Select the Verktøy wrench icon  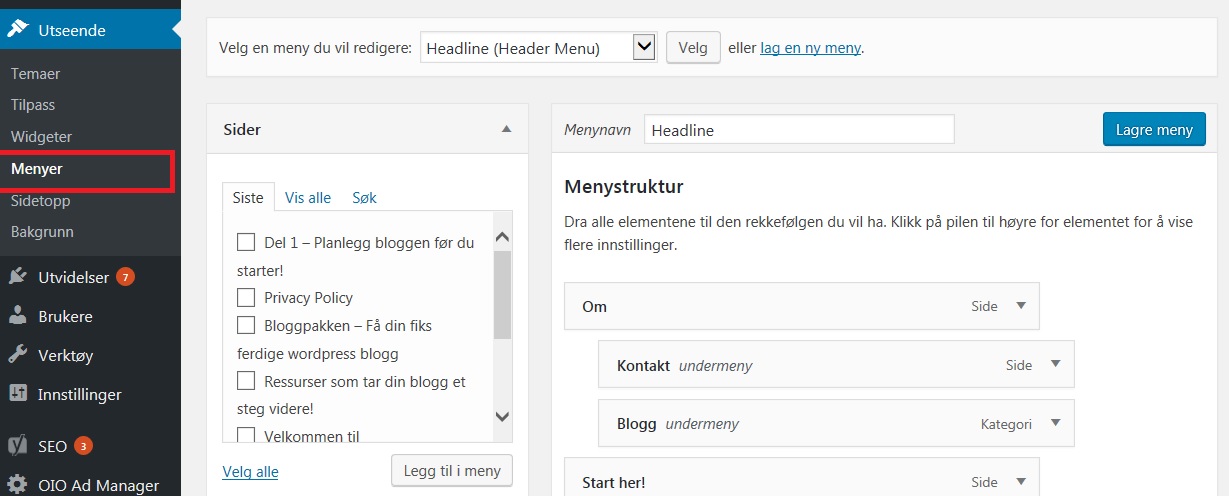point(18,355)
